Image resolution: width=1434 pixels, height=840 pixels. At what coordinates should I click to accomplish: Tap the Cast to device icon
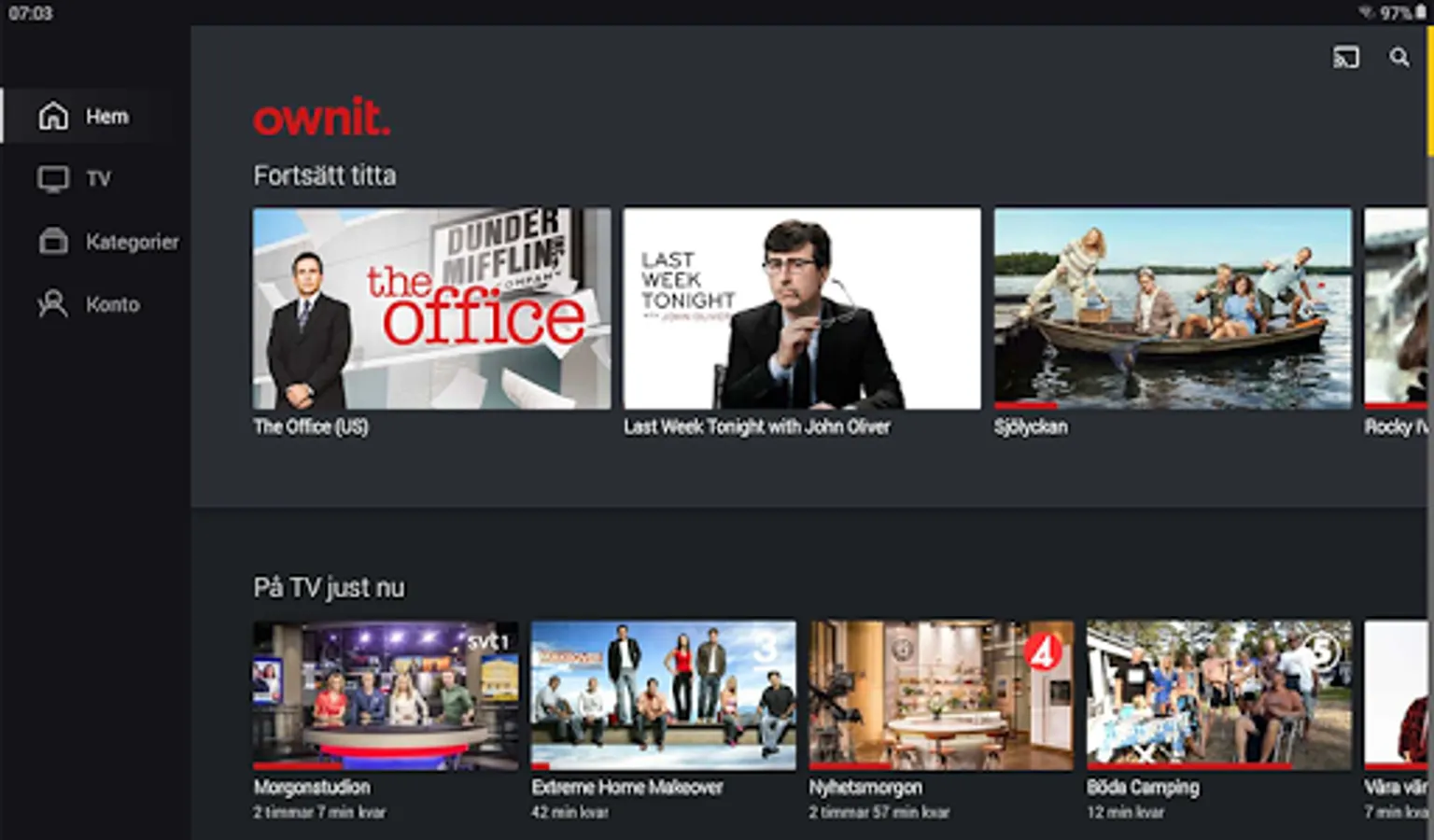[1345, 58]
